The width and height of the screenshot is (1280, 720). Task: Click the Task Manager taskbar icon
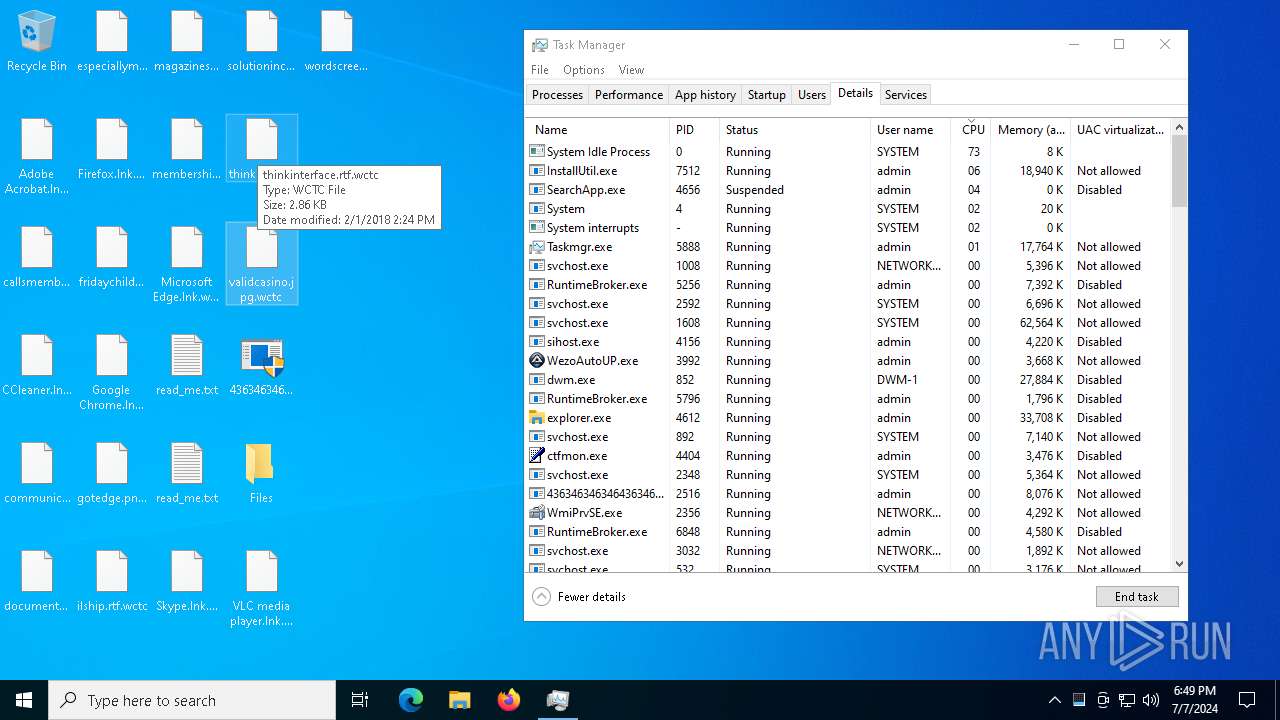[558, 700]
